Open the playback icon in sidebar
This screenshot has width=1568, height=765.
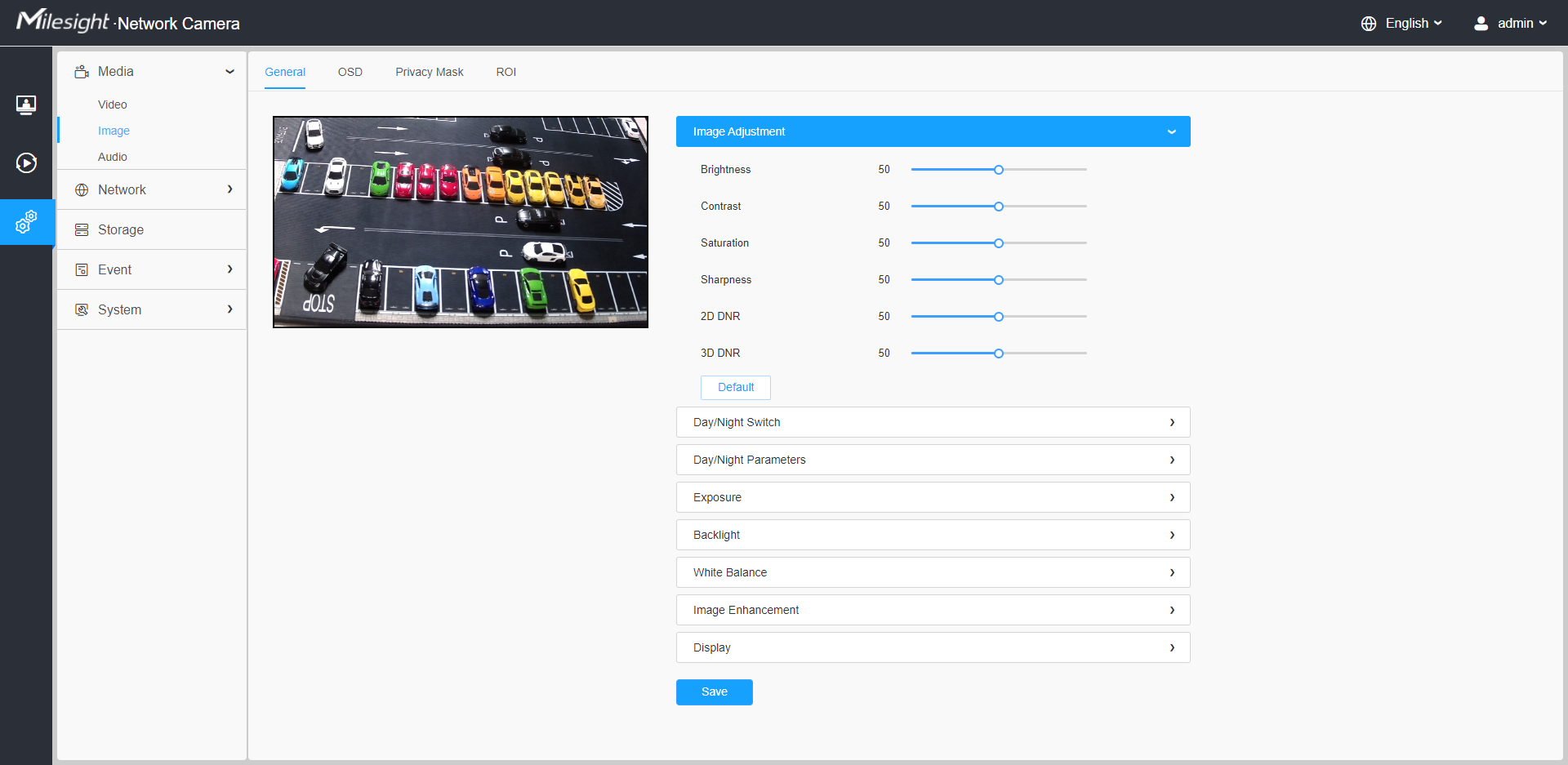[26, 163]
